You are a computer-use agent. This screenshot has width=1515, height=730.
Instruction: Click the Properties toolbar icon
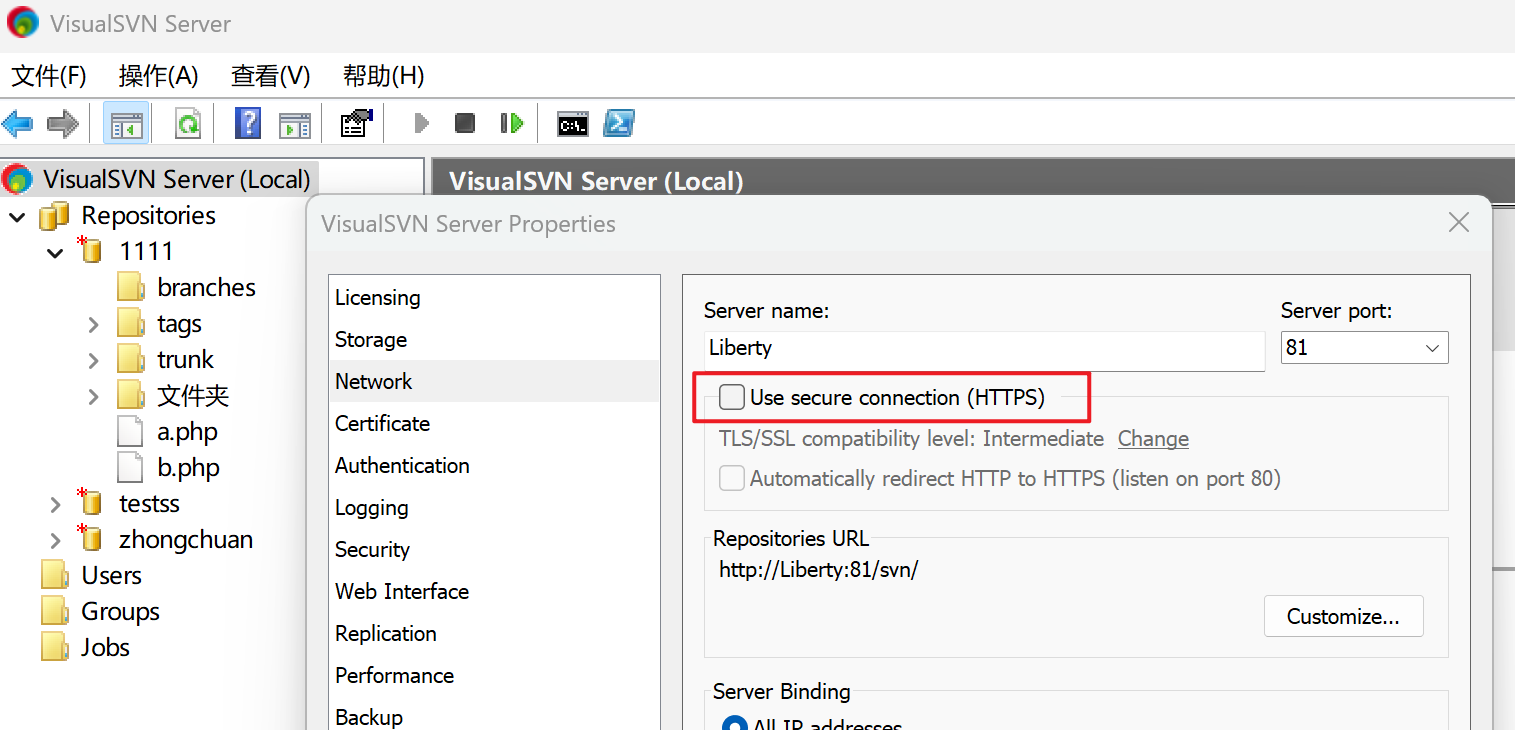tap(356, 124)
